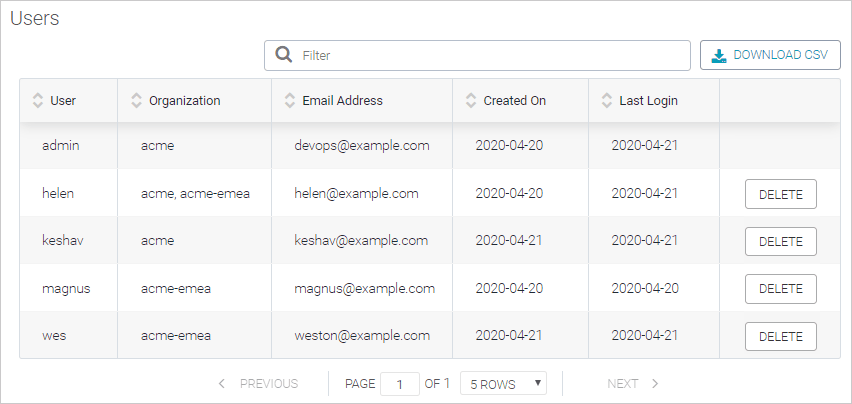Delete the user wes
Image resolution: width=852 pixels, height=404 pixels.
tap(780, 337)
